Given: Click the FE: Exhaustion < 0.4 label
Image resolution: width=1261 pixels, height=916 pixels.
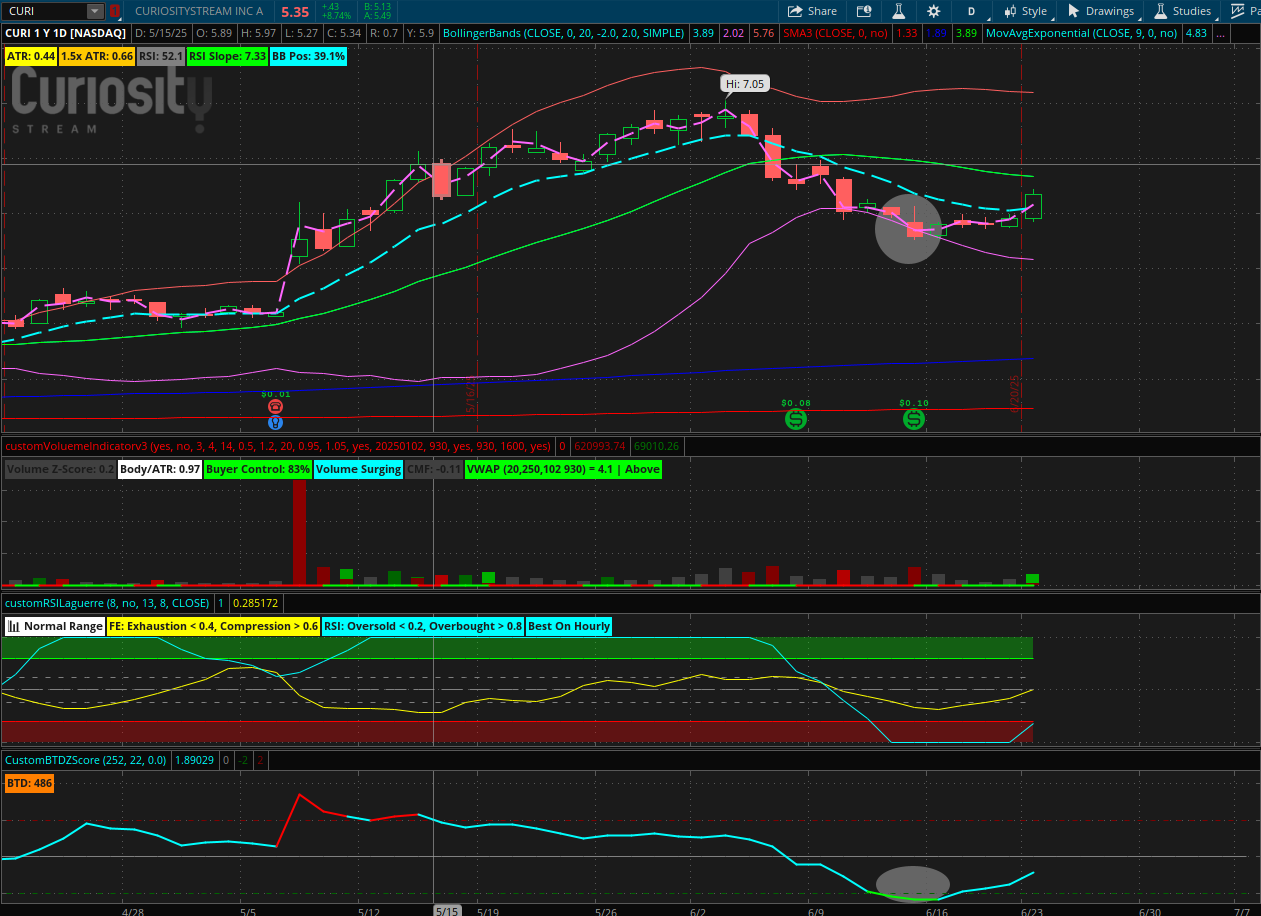Looking at the screenshot, I should point(213,626).
